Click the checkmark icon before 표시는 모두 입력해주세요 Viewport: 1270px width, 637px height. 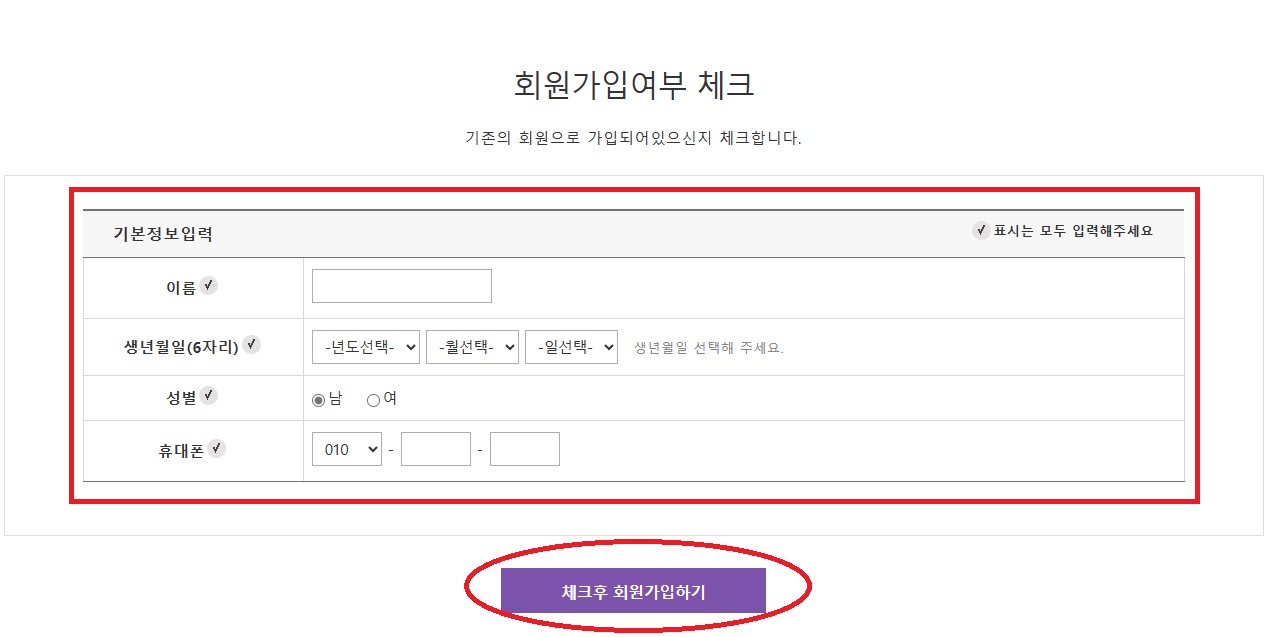[x=981, y=230]
